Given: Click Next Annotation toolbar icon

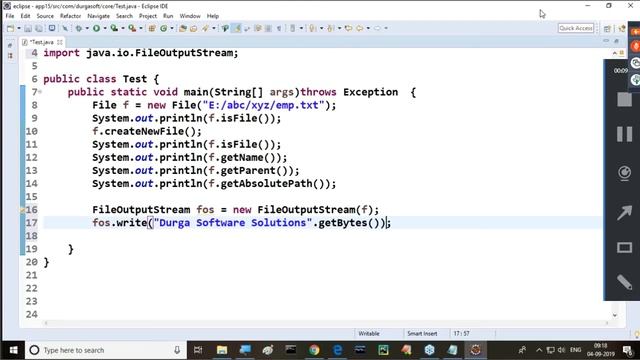Looking at the screenshot, I should pos(312,28).
